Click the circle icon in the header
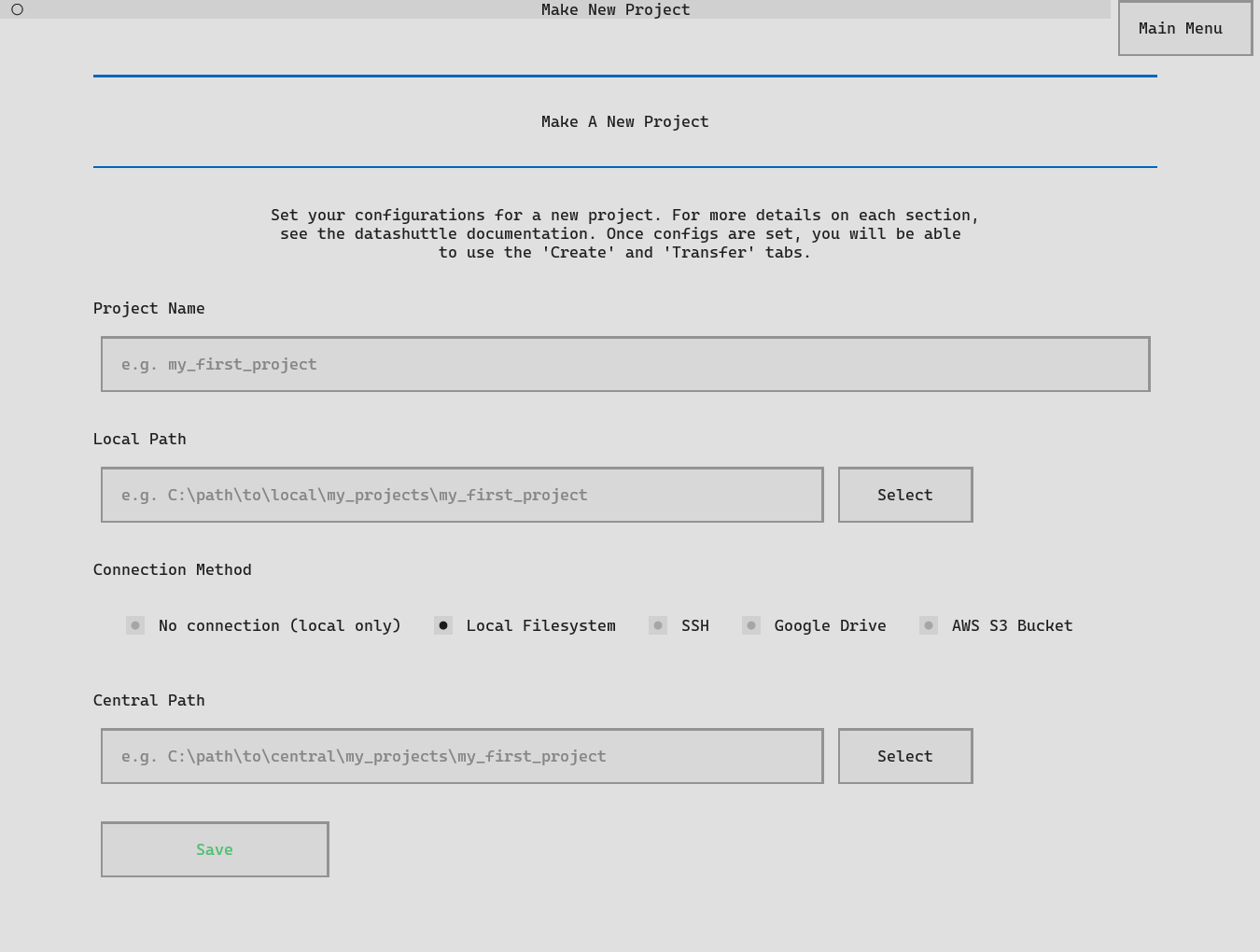This screenshot has height=952, width=1260. (17, 9)
